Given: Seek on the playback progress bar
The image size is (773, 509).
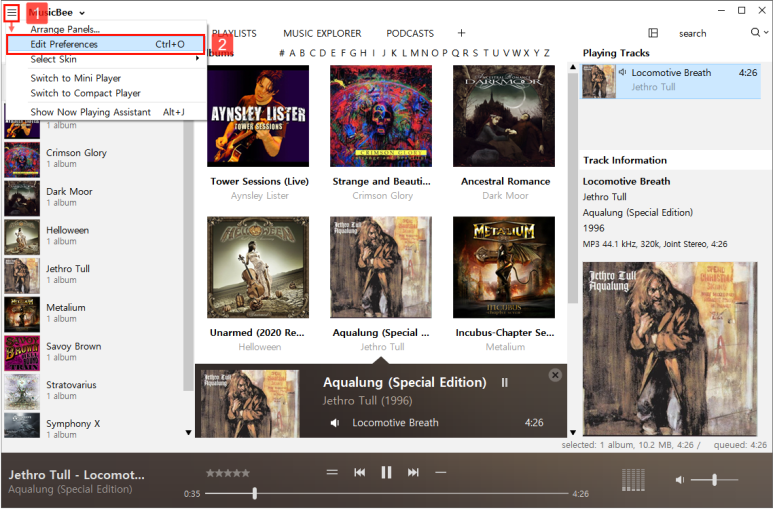Looking at the screenshot, I should pyautogui.click(x=386, y=493).
